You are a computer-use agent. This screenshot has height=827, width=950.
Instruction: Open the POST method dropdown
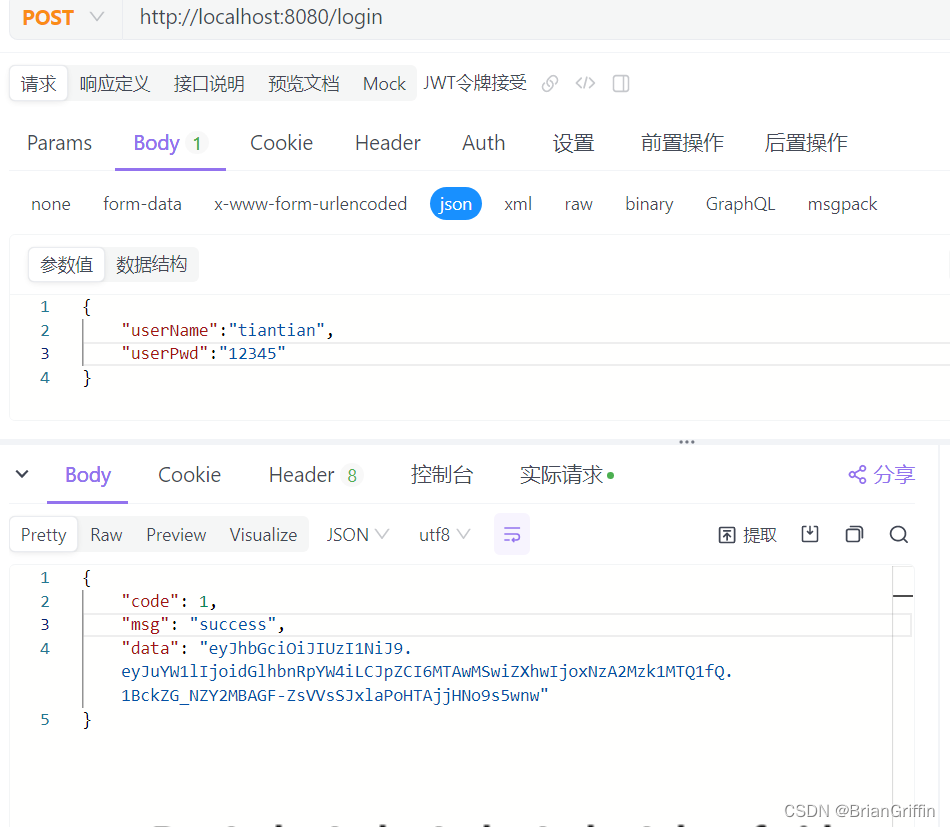click(95, 17)
